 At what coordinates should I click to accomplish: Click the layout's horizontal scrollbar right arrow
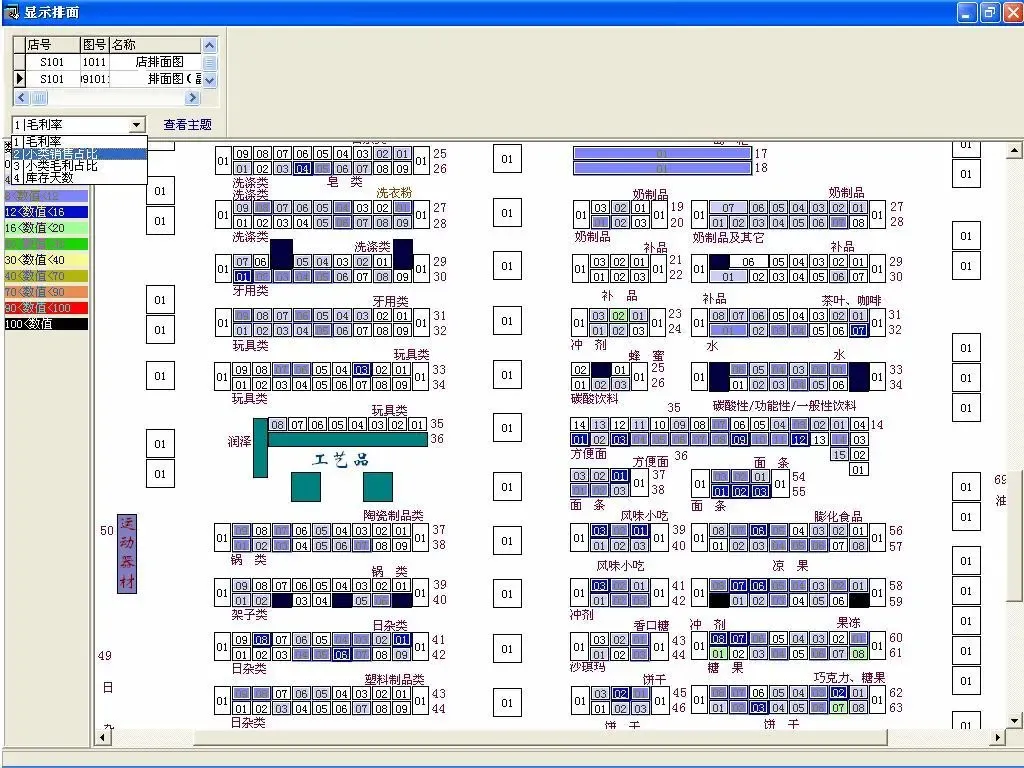click(x=996, y=738)
